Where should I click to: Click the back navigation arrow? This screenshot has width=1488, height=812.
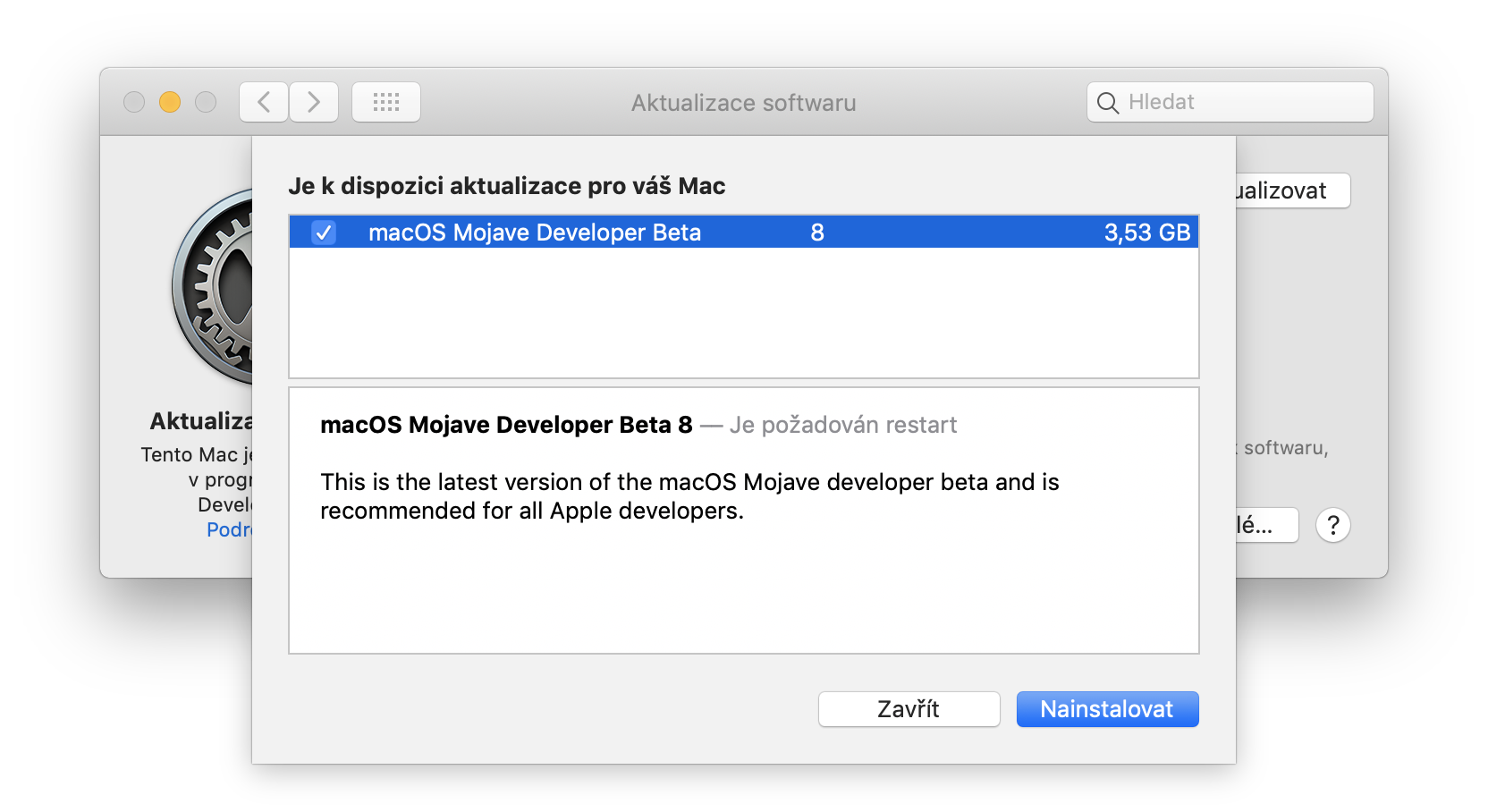click(264, 102)
